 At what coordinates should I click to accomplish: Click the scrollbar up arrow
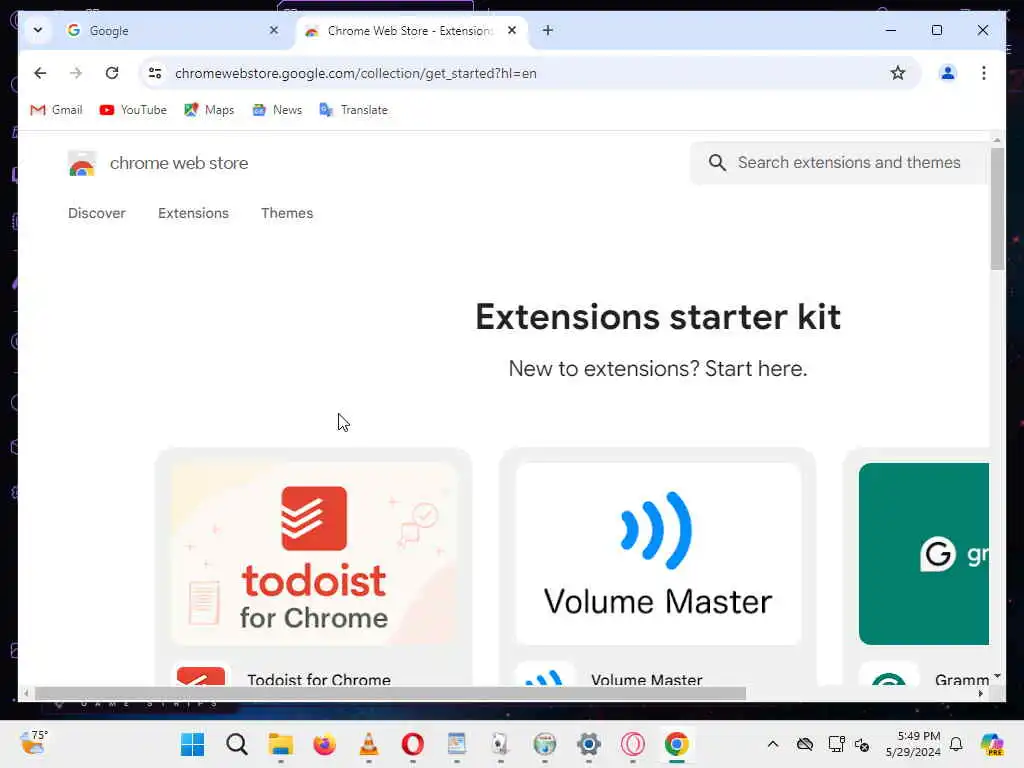997,140
